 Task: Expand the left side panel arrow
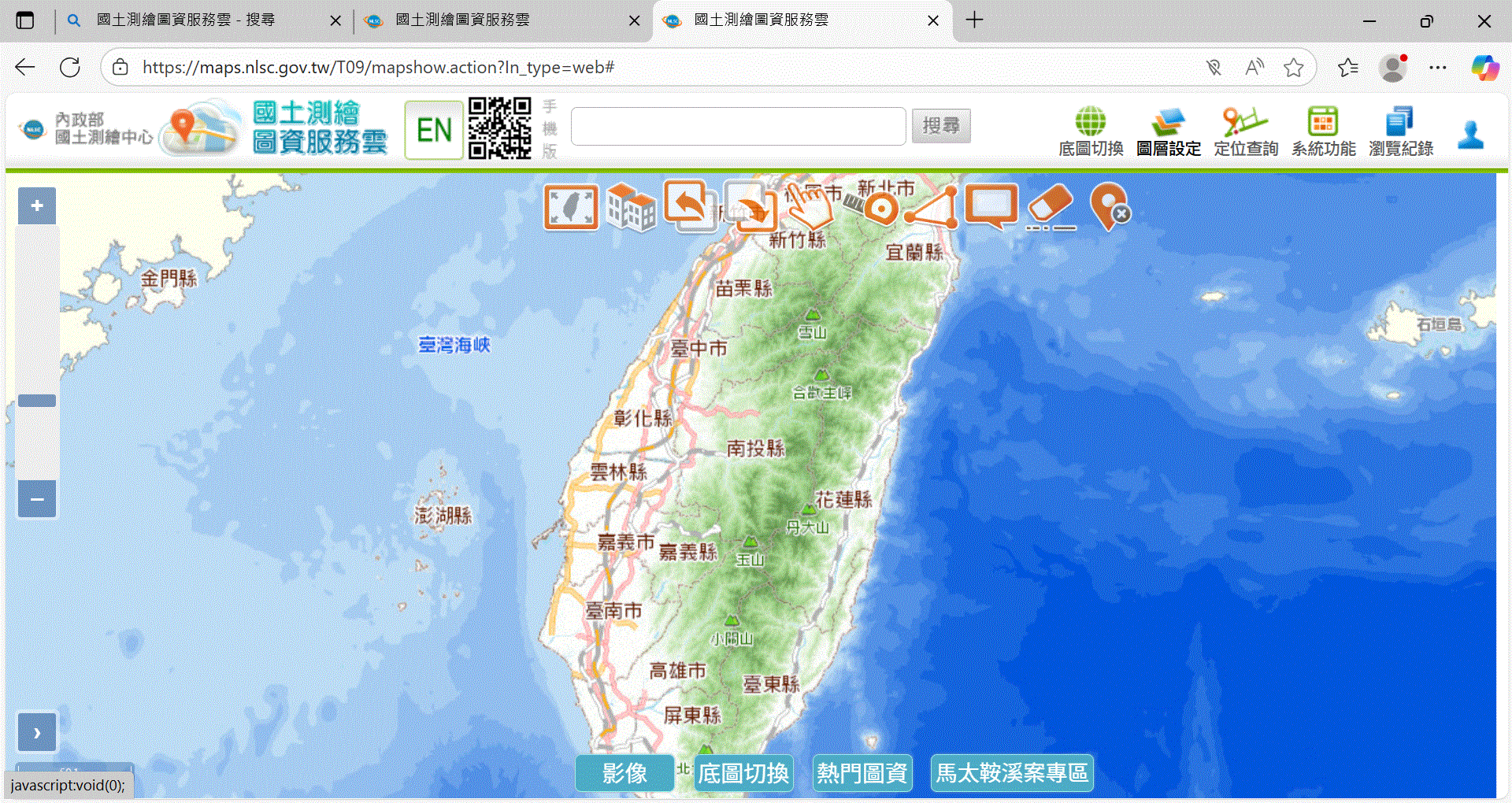(x=37, y=733)
